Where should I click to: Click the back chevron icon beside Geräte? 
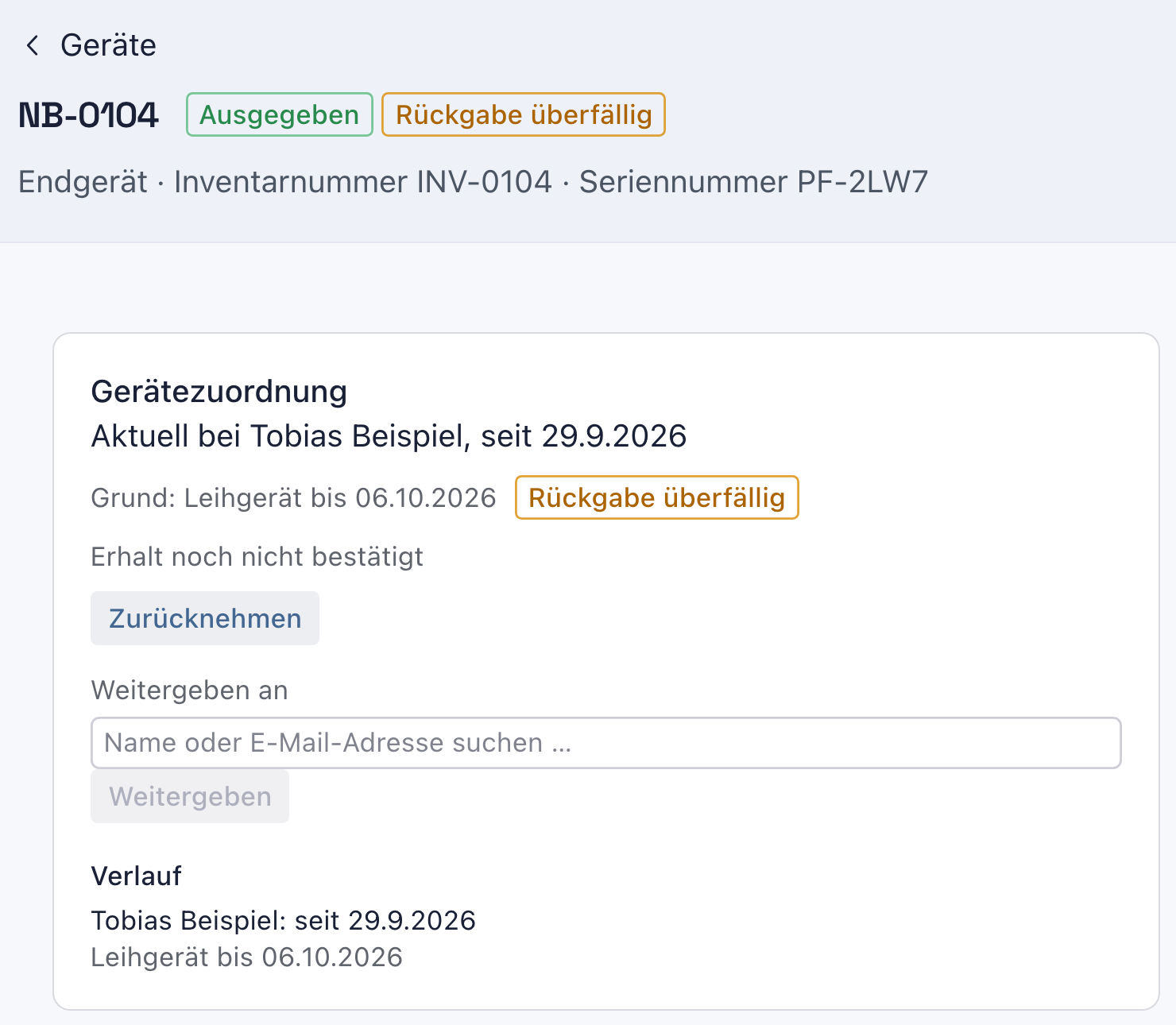pyautogui.click(x=33, y=45)
